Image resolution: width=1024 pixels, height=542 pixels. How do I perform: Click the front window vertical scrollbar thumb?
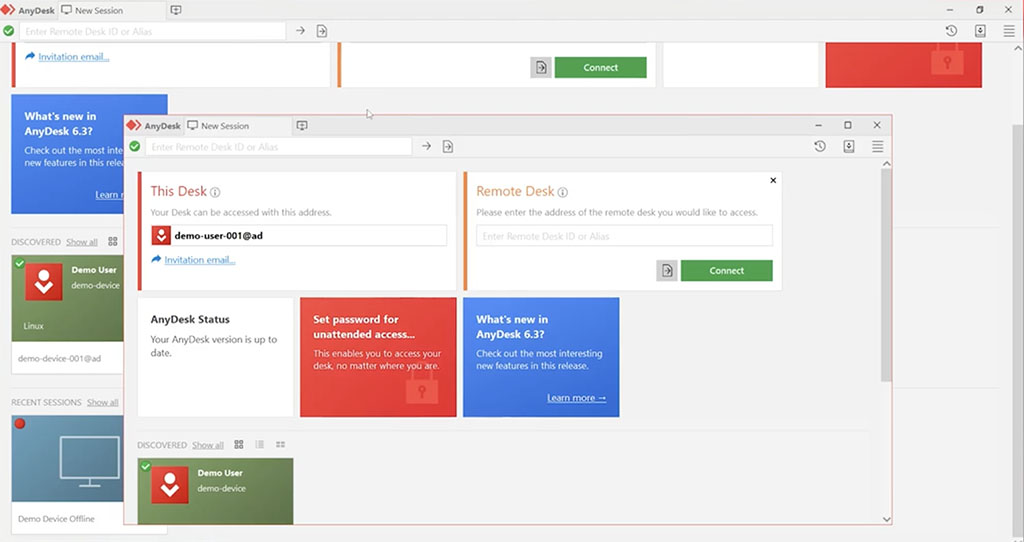(x=886, y=274)
